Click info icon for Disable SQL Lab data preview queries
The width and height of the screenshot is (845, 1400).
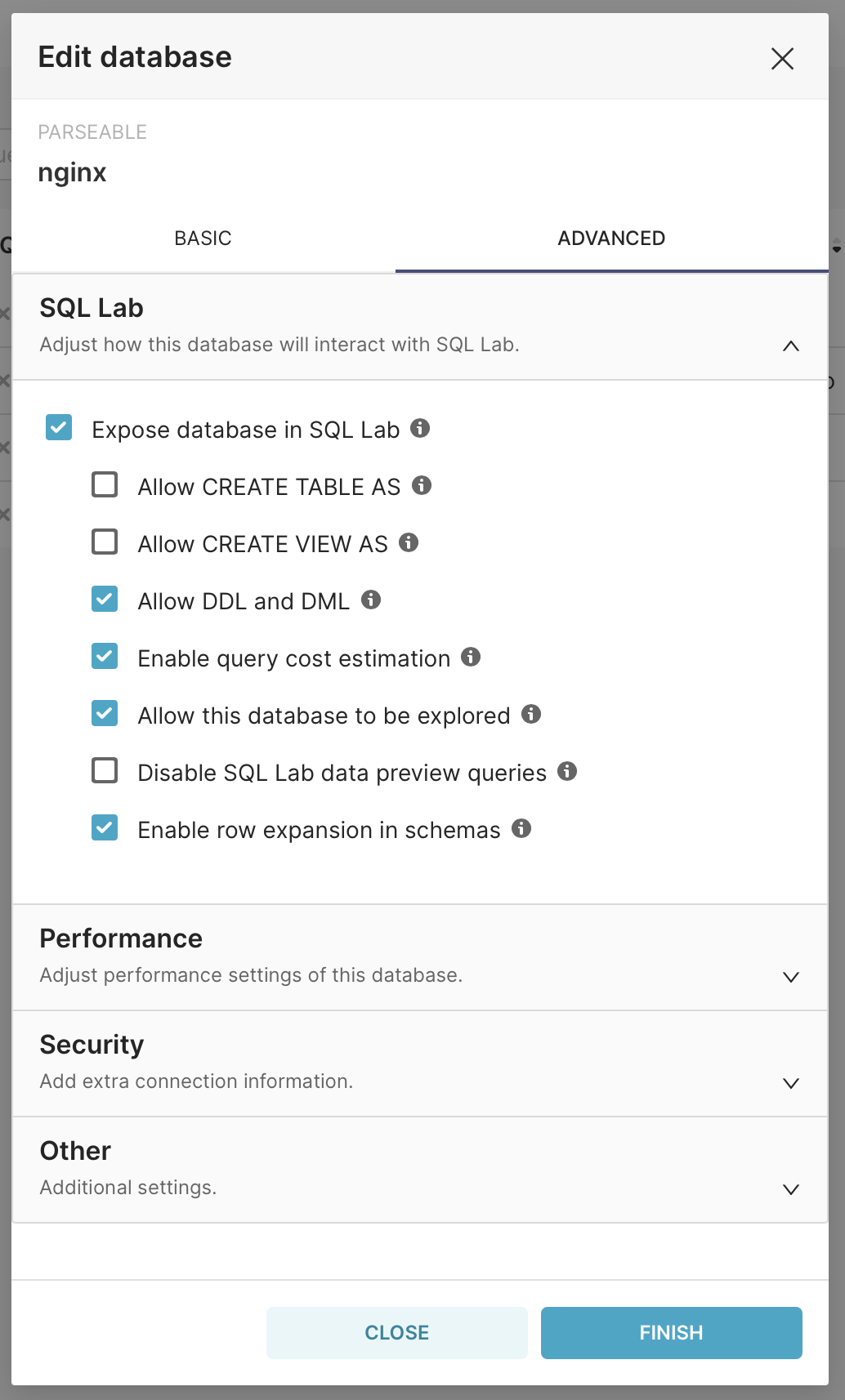567,771
